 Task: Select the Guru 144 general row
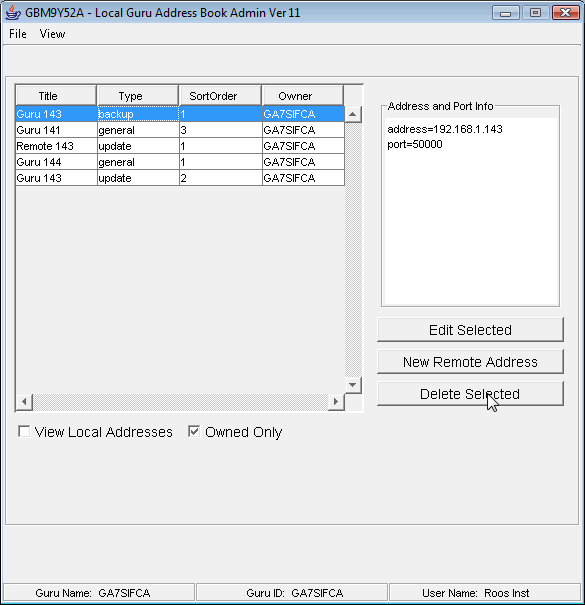180,162
